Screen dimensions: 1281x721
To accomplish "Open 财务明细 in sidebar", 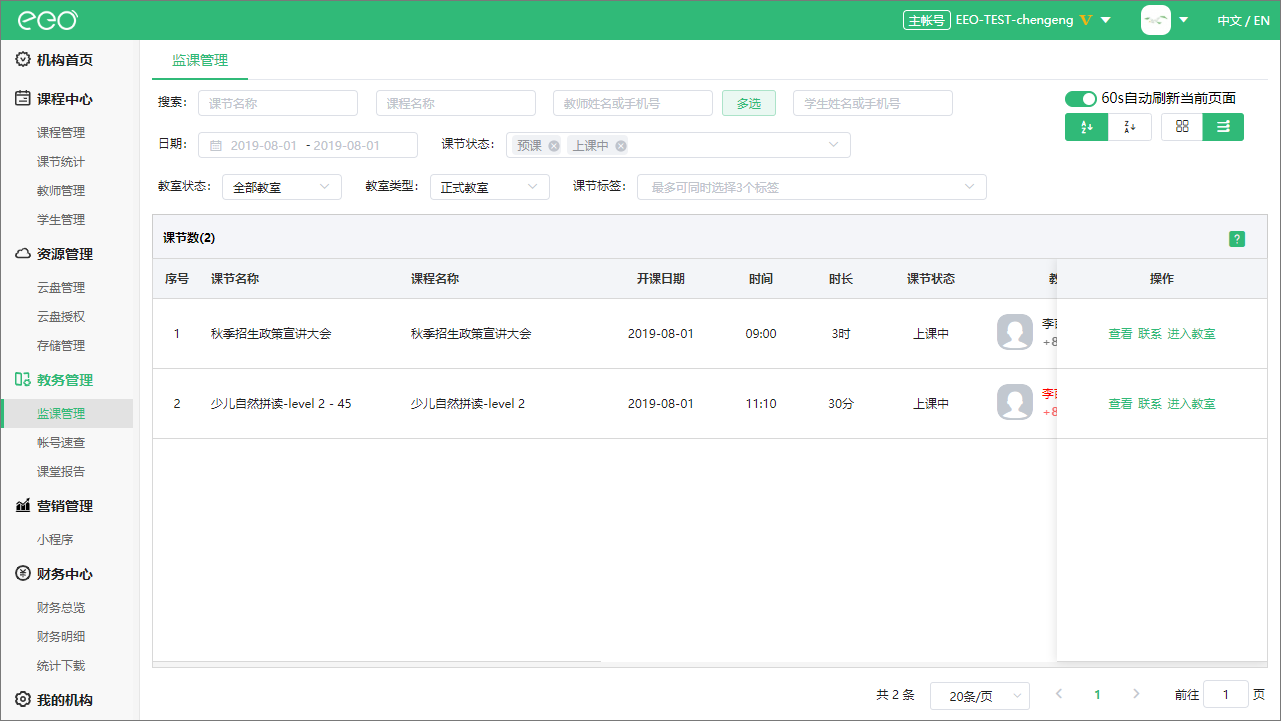I will coord(61,637).
